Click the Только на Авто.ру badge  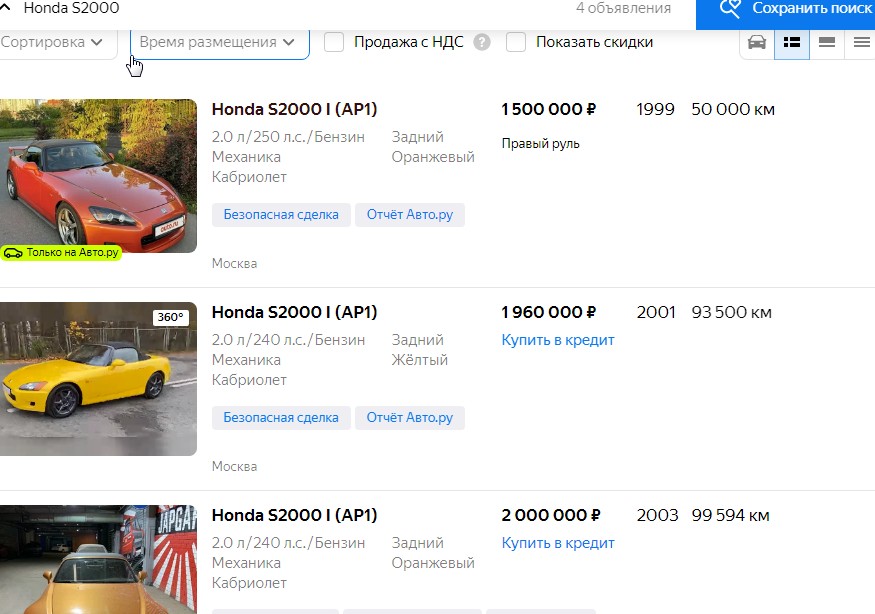click(x=61, y=253)
